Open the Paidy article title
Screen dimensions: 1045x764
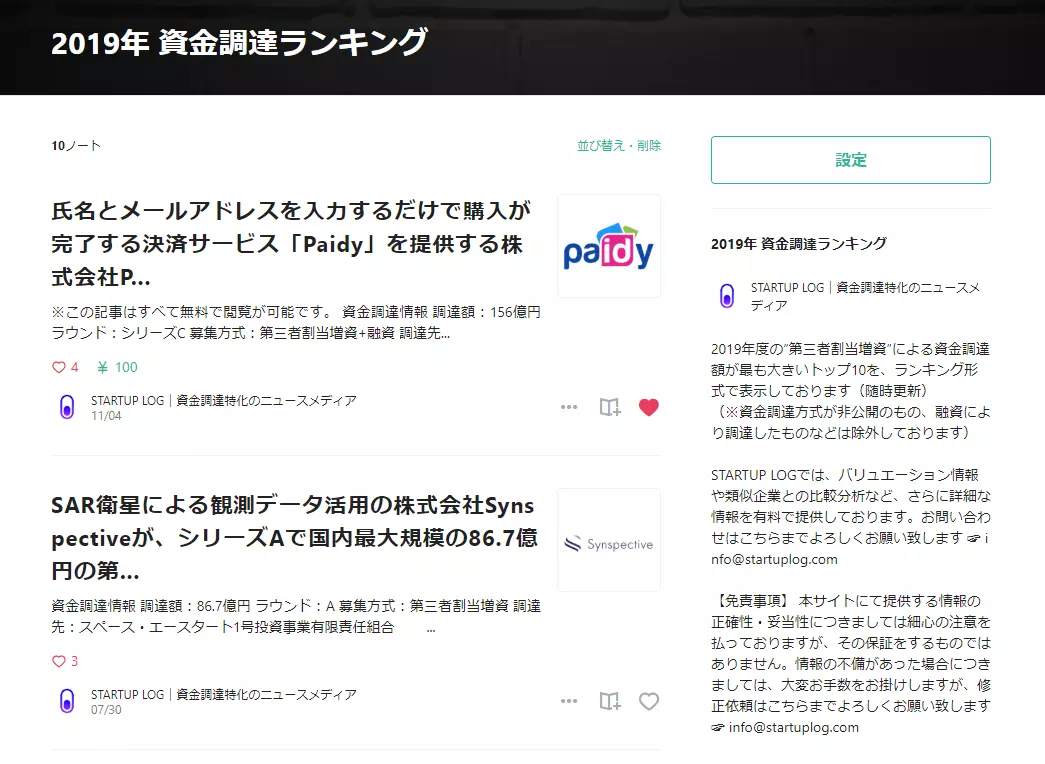pos(292,243)
